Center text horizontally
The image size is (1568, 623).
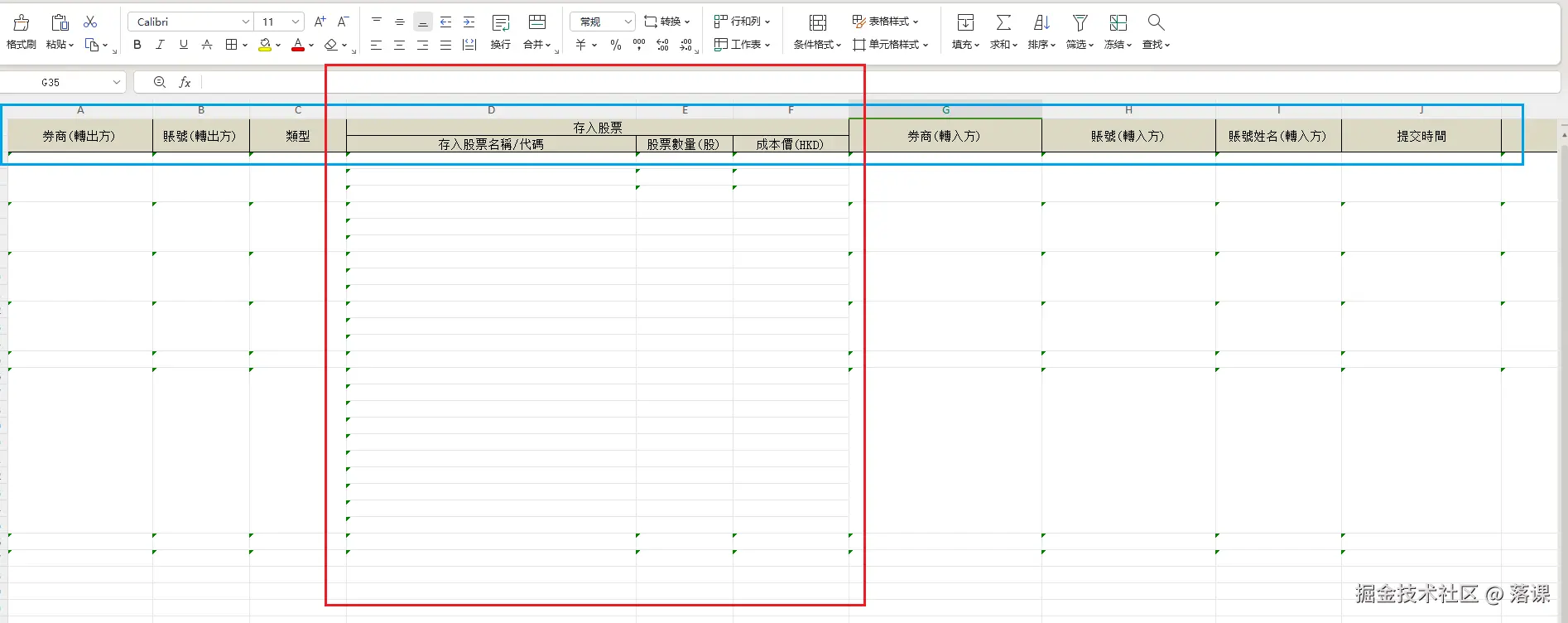tap(400, 45)
